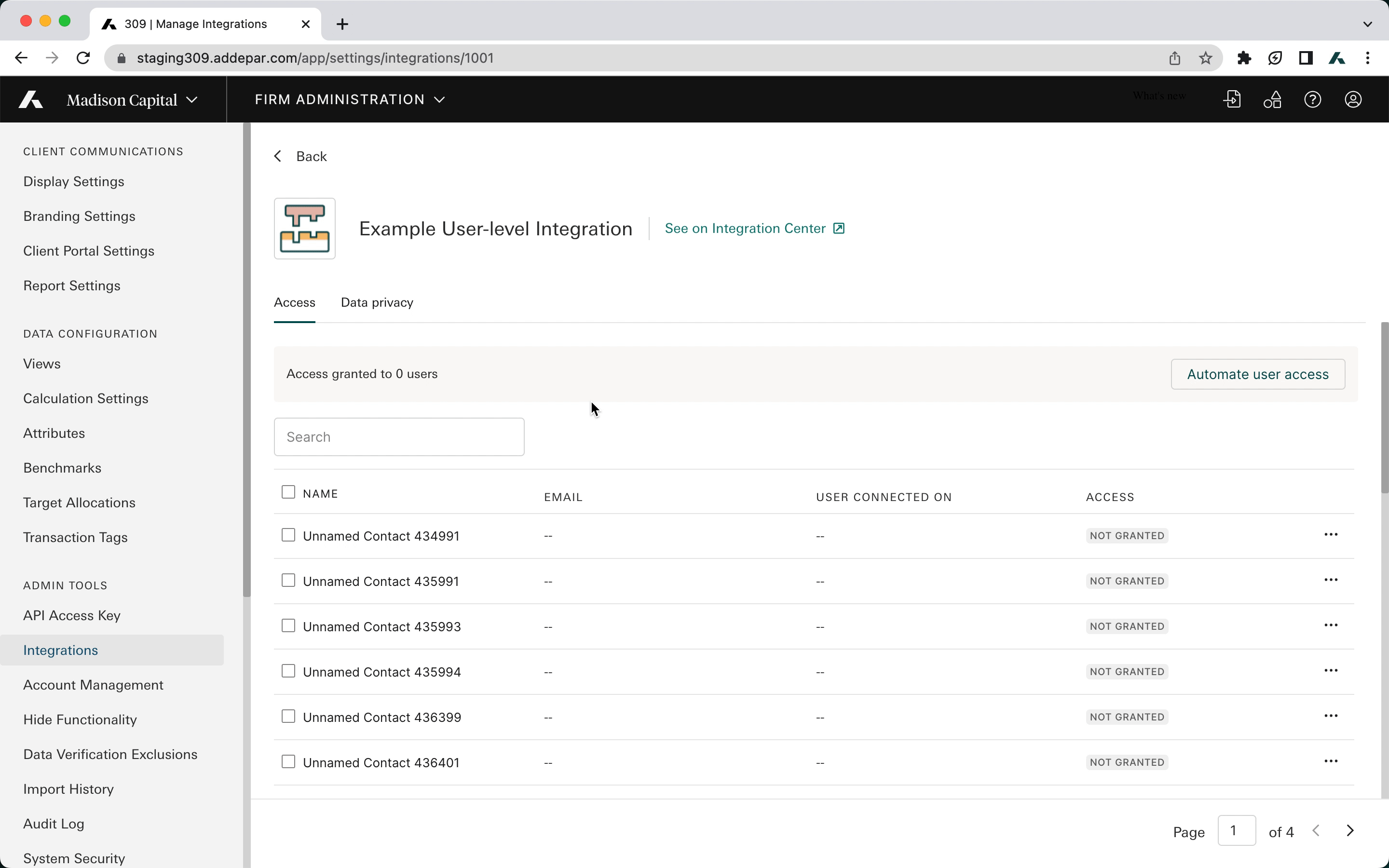
Task: Click into the Search input field
Action: click(399, 437)
